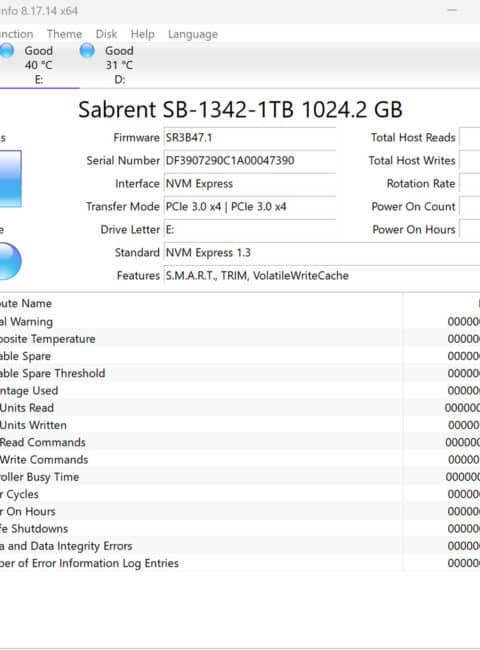The width and height of the screenshot is (480, 650).
Task: Select the Composite Temperature attribute row
Action: click(240, 339)
